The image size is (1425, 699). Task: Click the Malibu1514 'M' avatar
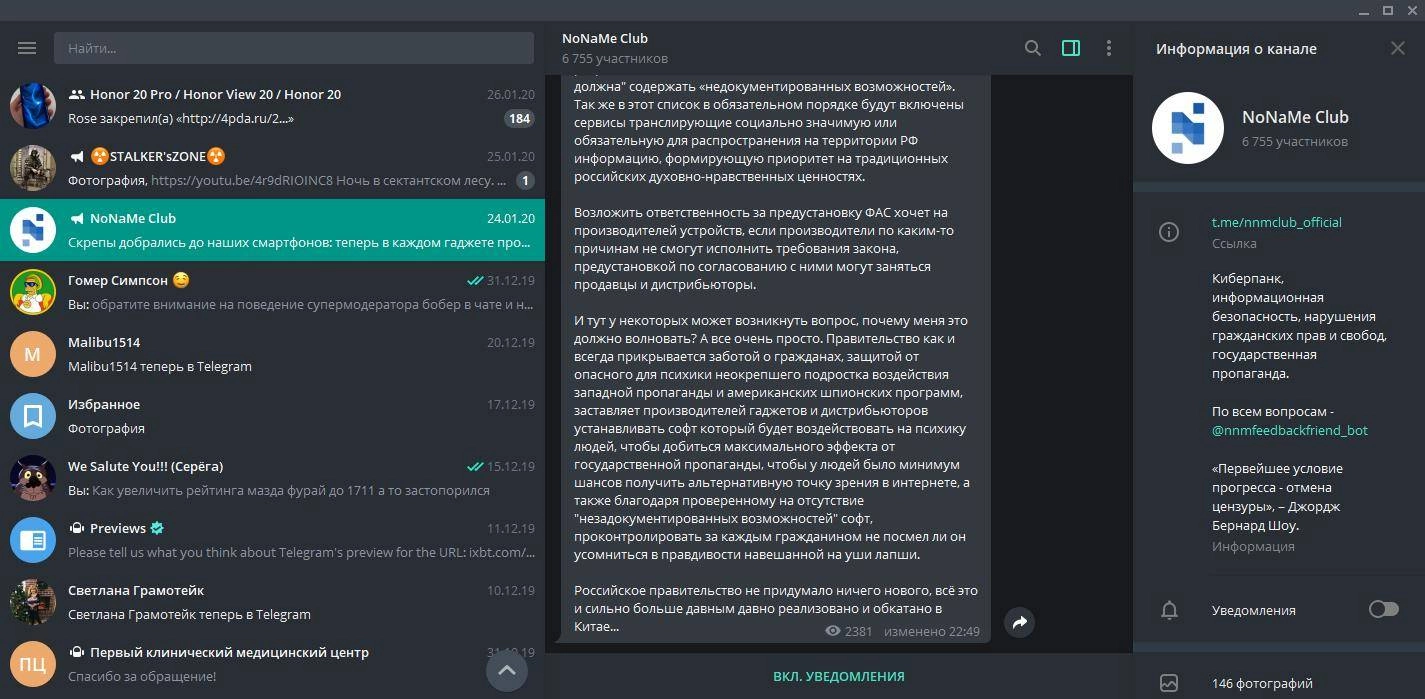(32, 354)
